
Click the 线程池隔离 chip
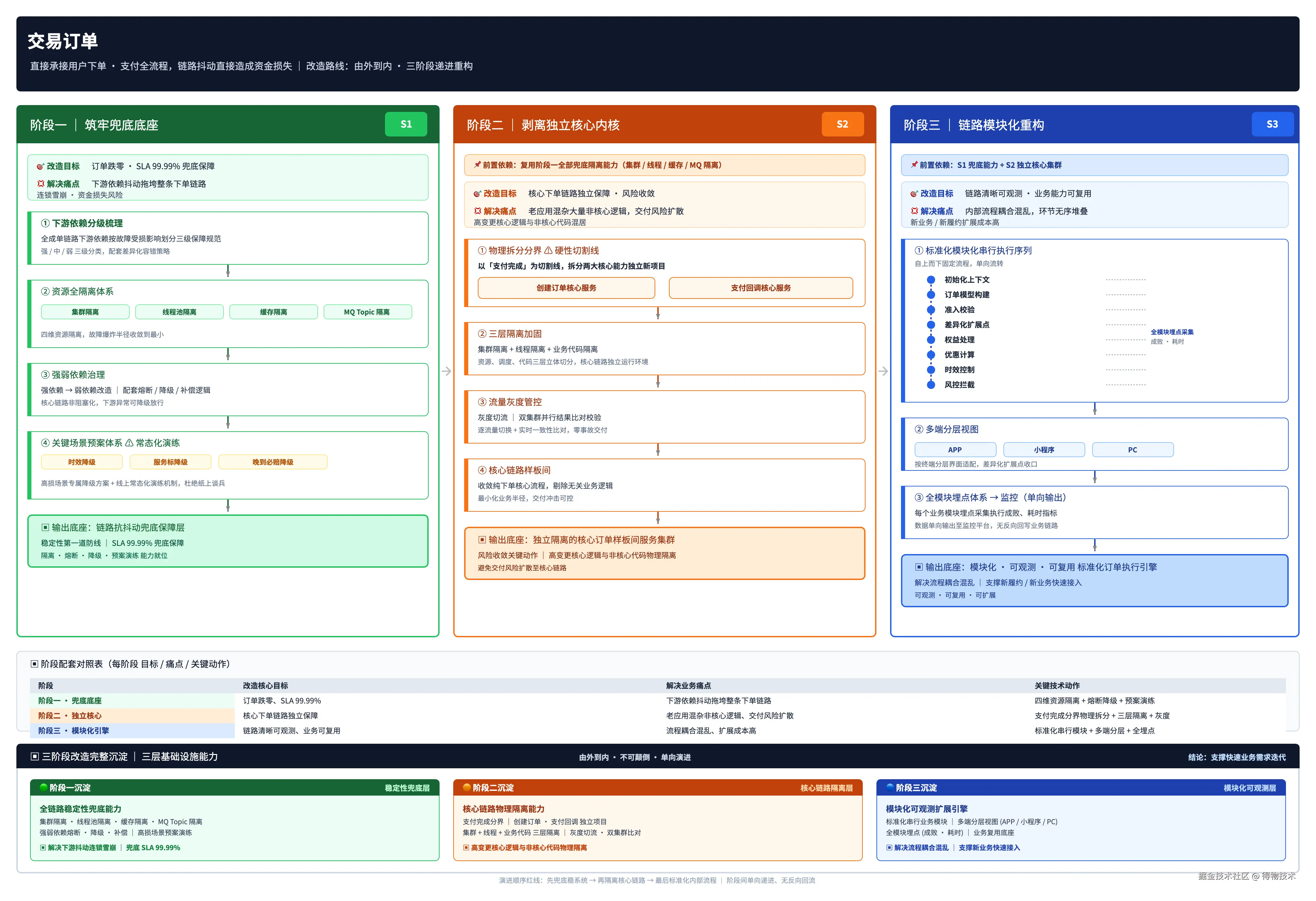coord(180,312)
